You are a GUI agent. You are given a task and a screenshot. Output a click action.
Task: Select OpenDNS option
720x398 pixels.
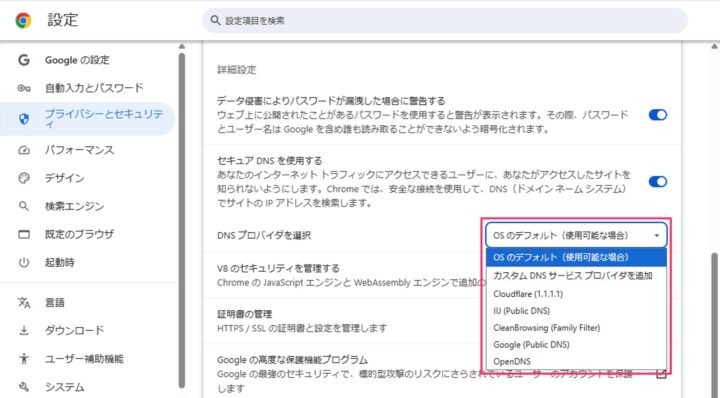(x=576, y=361)
